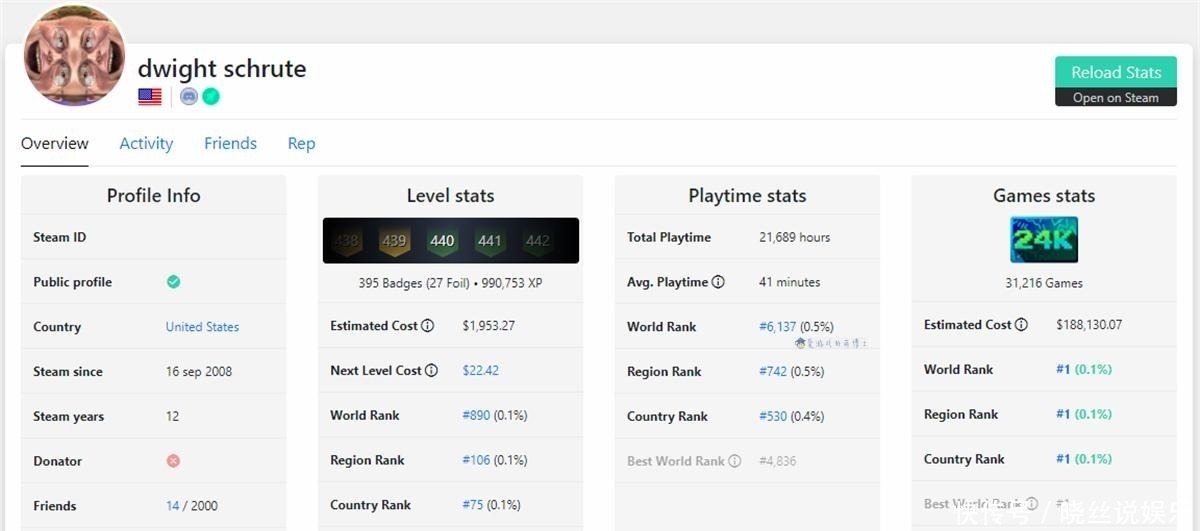The width and height of the screenshot is (1200, 531).
Task: Switch to the Overview tab
Action: coord(55,143)
